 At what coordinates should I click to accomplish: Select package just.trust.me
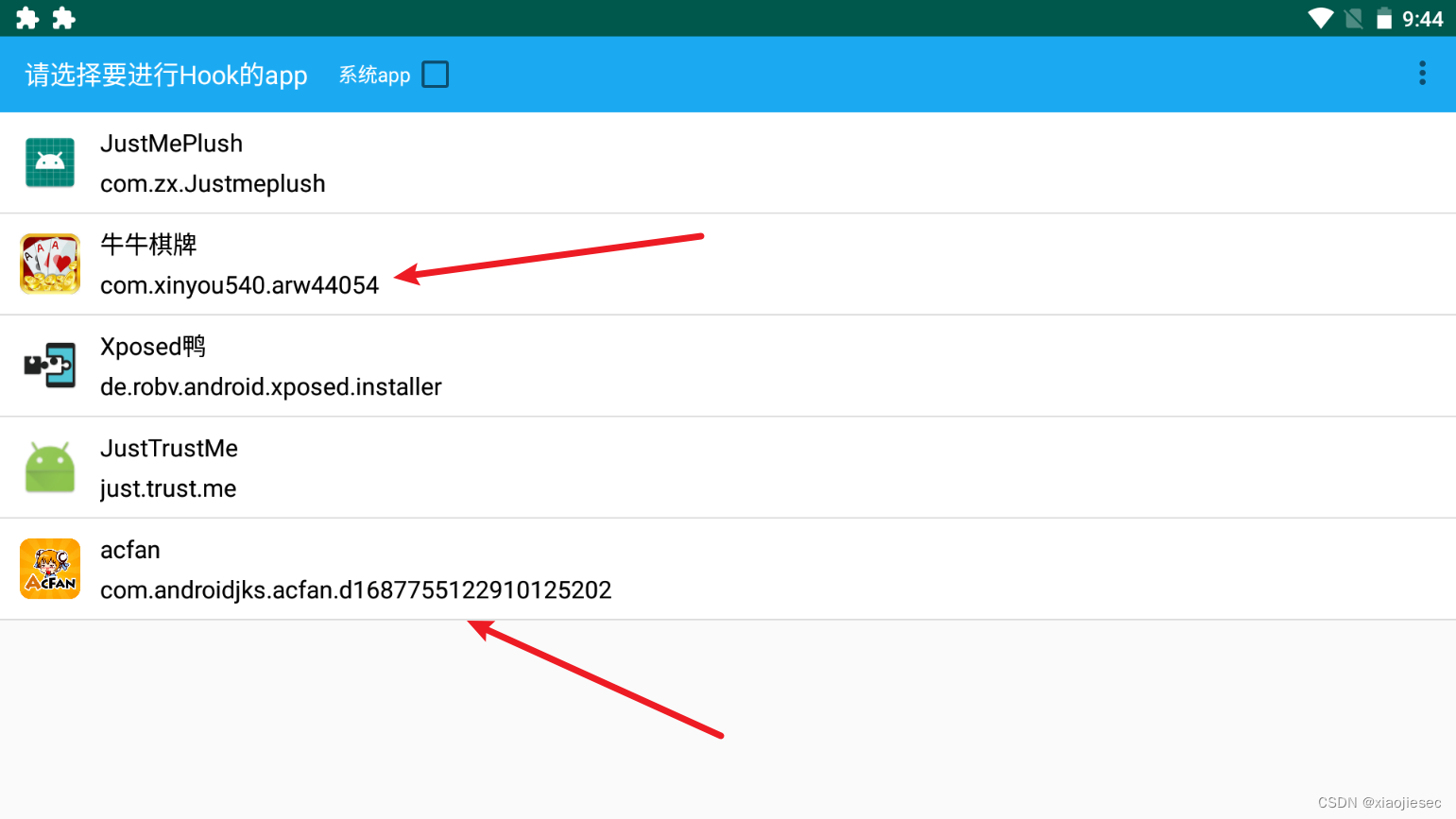(168, 489)
